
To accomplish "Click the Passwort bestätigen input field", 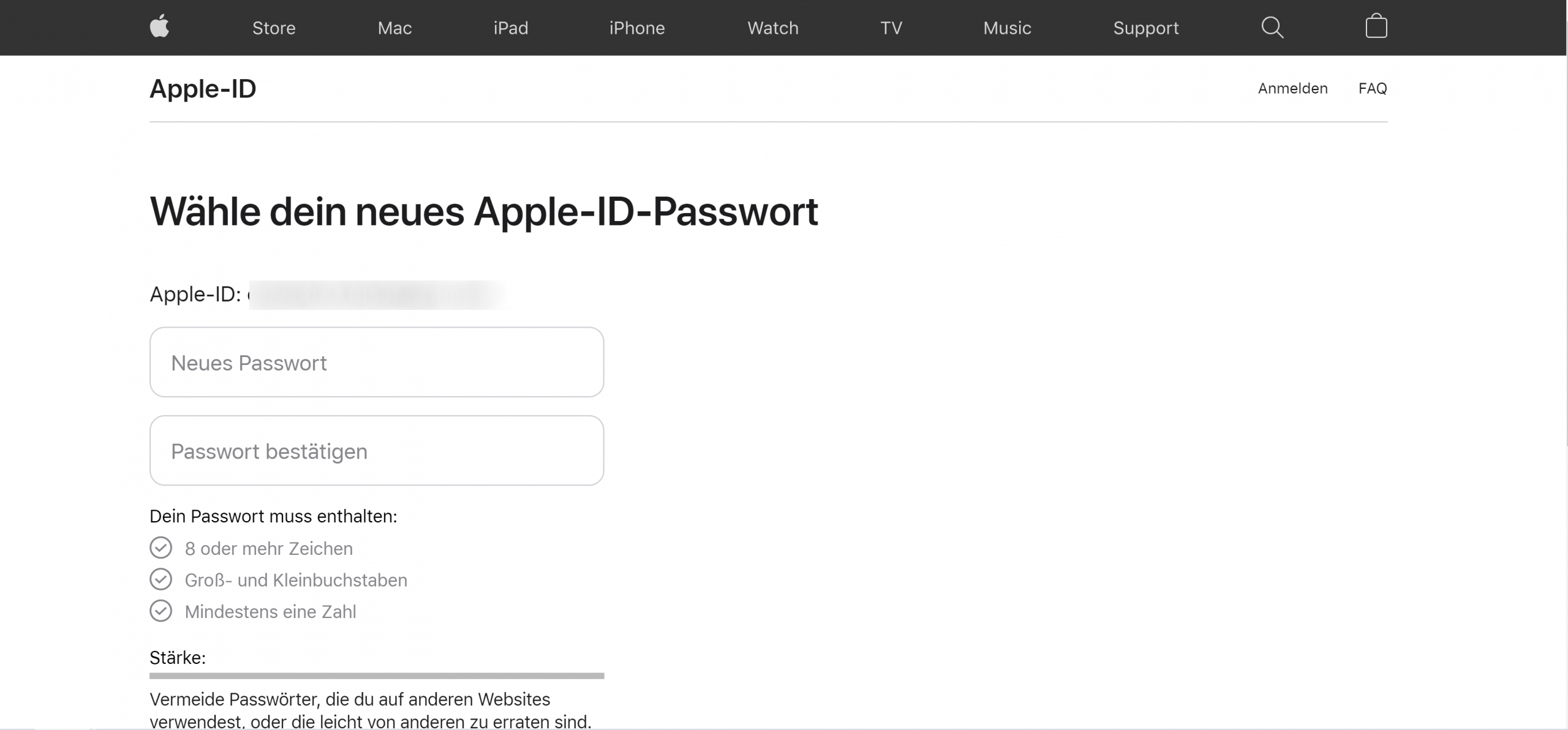I will pyautogui.click(x=377, y=451).
